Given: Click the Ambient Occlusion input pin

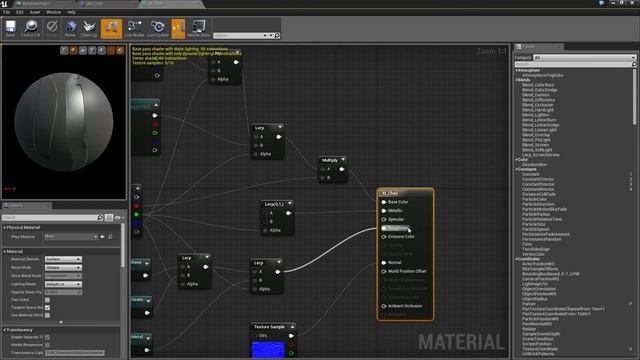Looking at the screenshot, I should (x=384, y=306).
